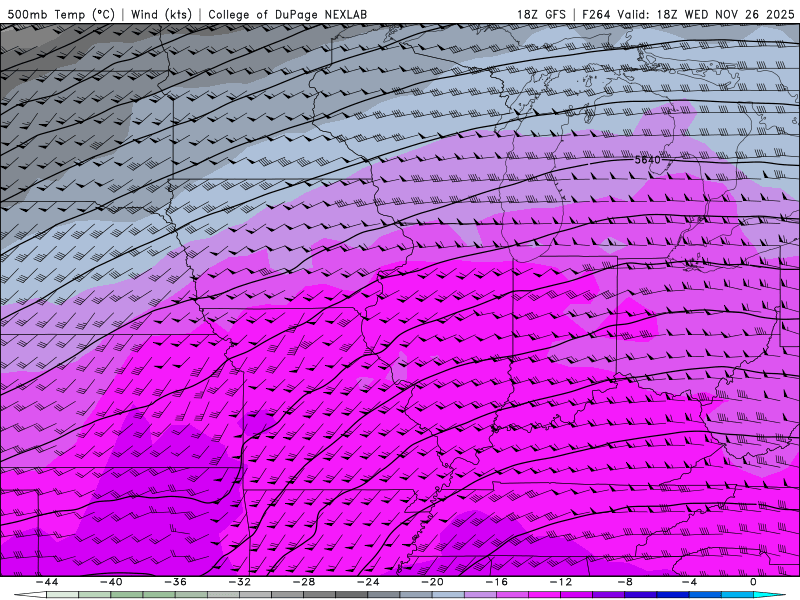Click the '-32' colorbar label
Image resolution: width=800 pixels, height=600 pixels.
[x=240, y=582]
